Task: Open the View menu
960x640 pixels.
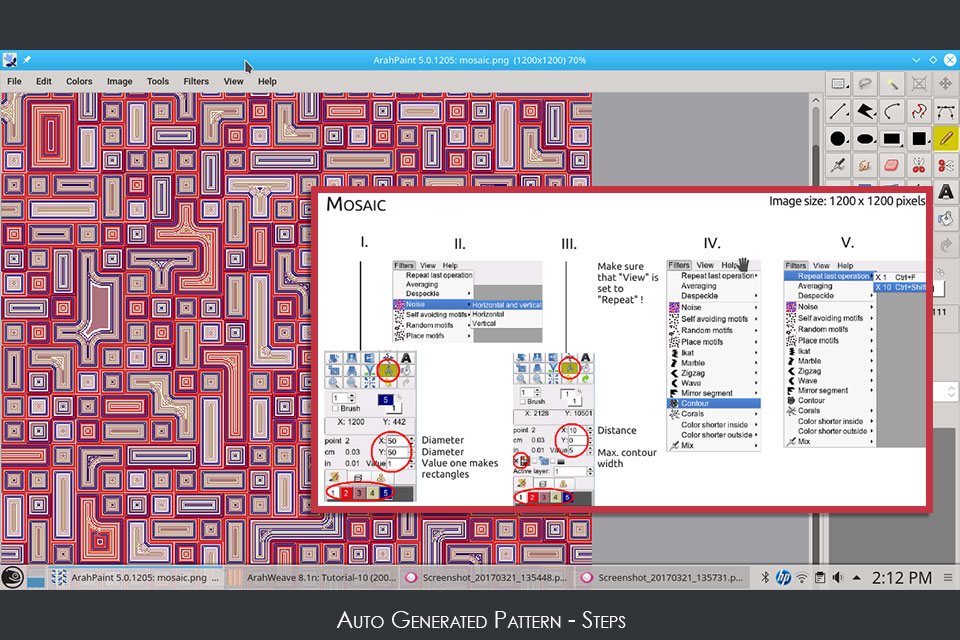Action: point(233,81)
